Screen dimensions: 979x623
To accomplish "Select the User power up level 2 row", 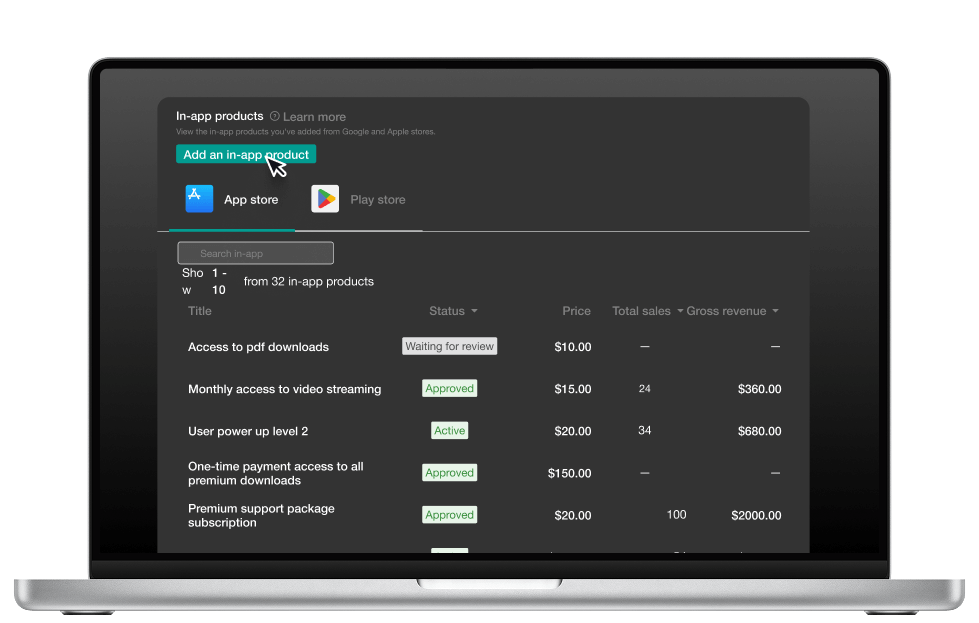I will click(248, 431).
